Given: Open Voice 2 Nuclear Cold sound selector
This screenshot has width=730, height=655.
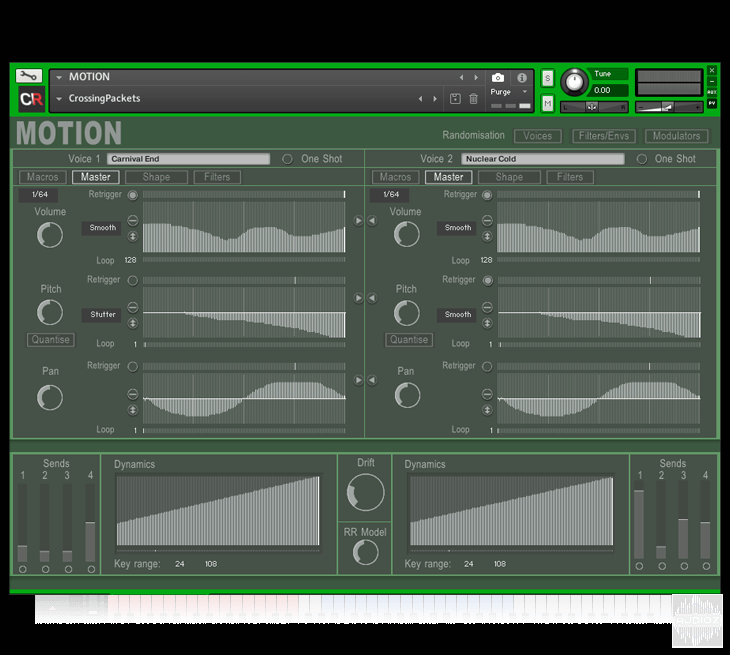Looking at the screenshot, I should (x=542, y=159).
